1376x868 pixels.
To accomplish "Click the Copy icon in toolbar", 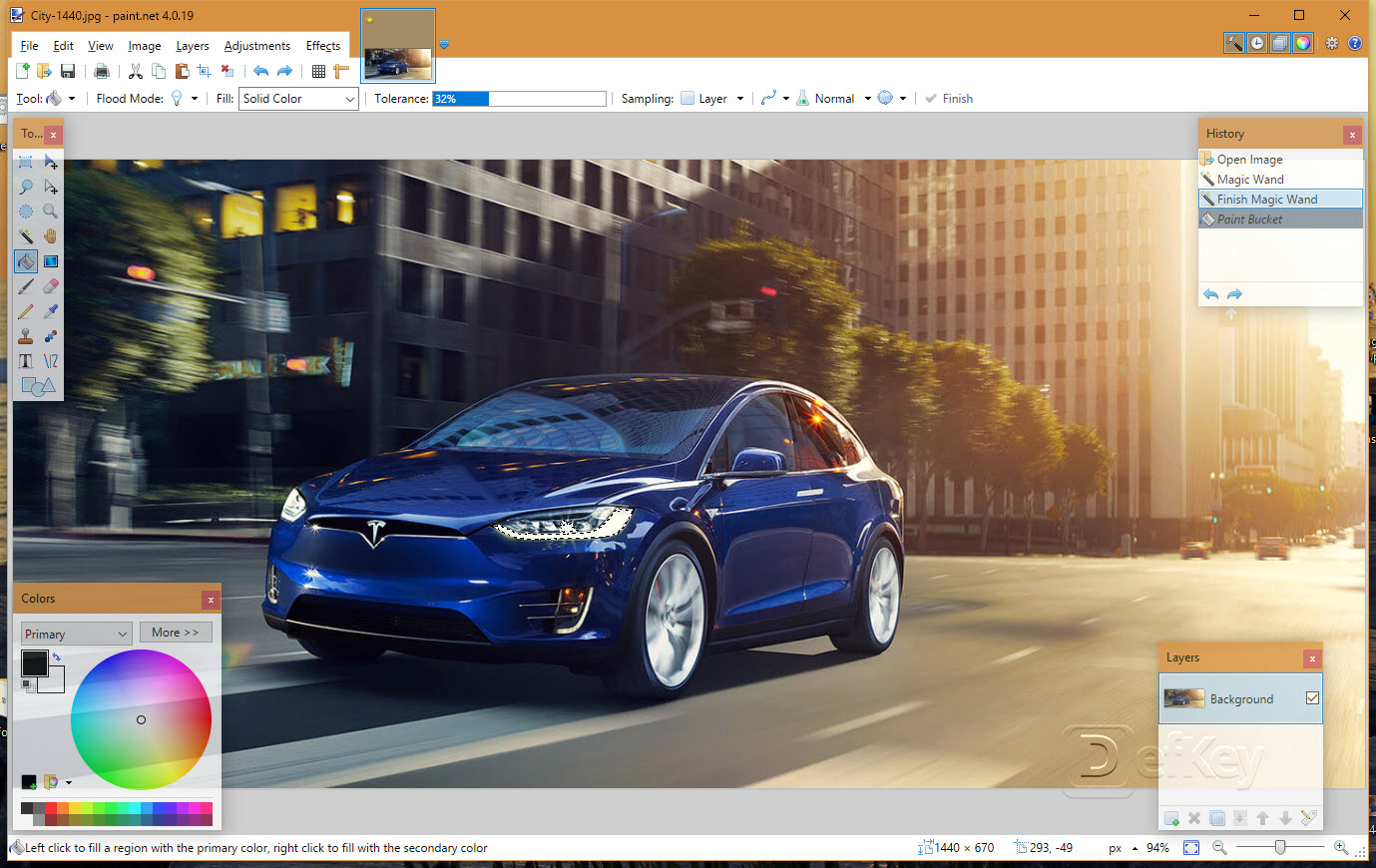I will click(x=159, y=71).
